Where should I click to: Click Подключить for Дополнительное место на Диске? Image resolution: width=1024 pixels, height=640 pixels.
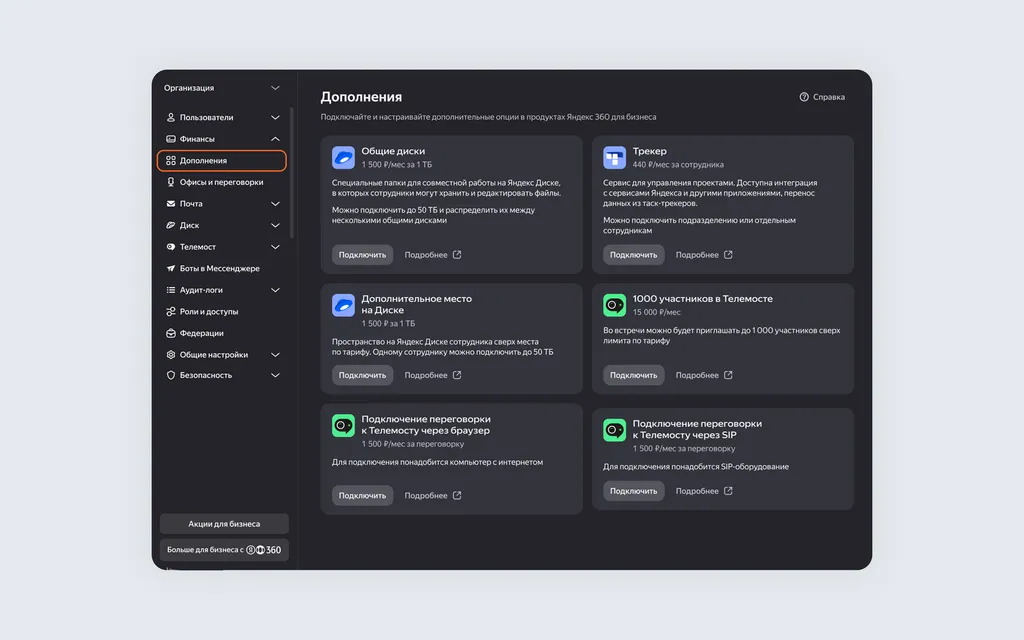pyautogui.click(x=362, y=375)
